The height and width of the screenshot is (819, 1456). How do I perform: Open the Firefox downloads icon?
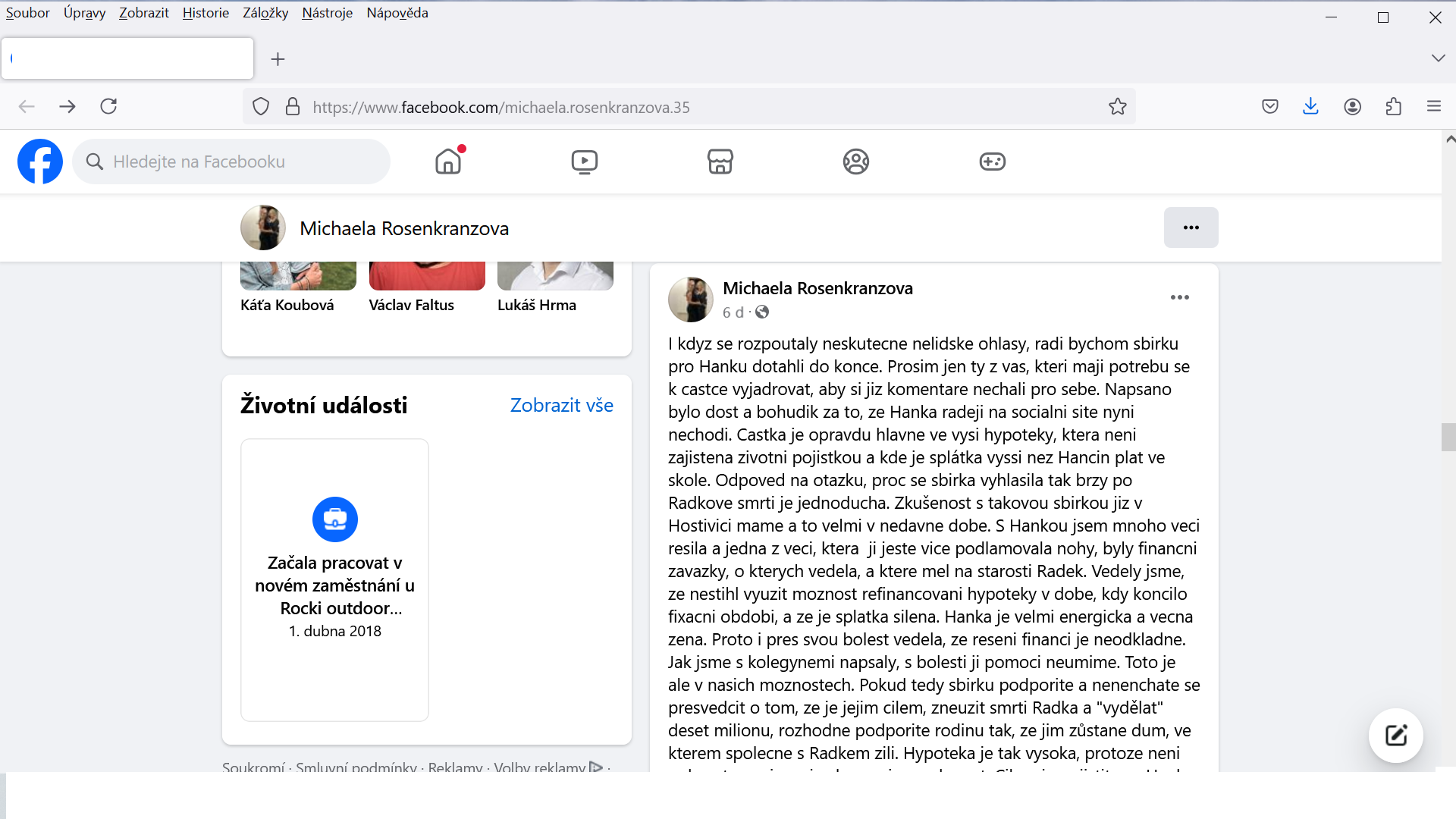(x=1310, y=107)
